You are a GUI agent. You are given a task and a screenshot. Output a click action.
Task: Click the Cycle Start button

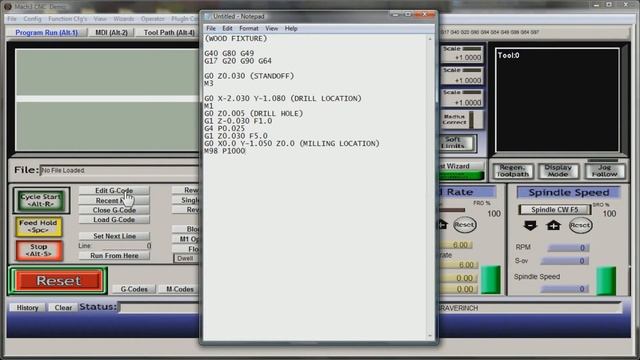41,200
